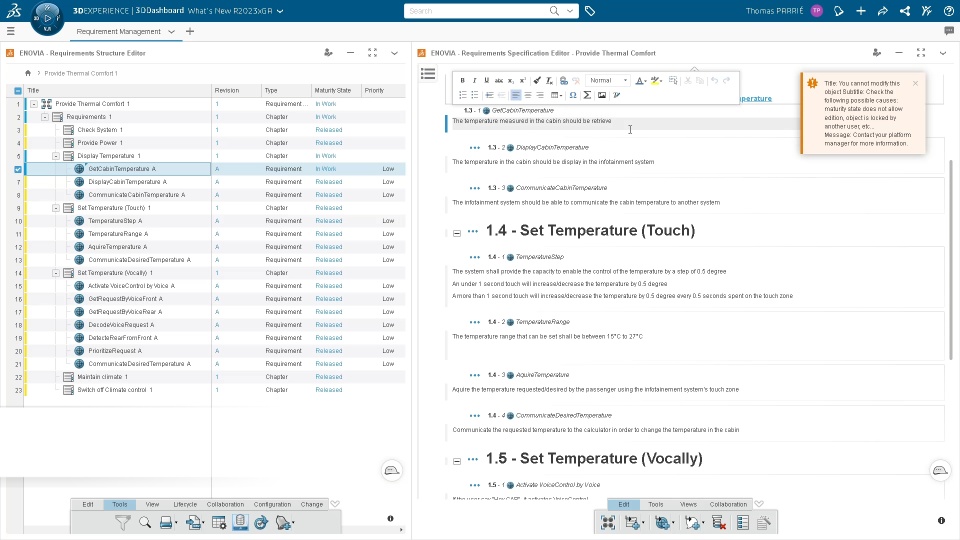Open What's New R2023xGA dashboard dropdown
This screenshot has width=960, height=540.
(x=280, y=11)
